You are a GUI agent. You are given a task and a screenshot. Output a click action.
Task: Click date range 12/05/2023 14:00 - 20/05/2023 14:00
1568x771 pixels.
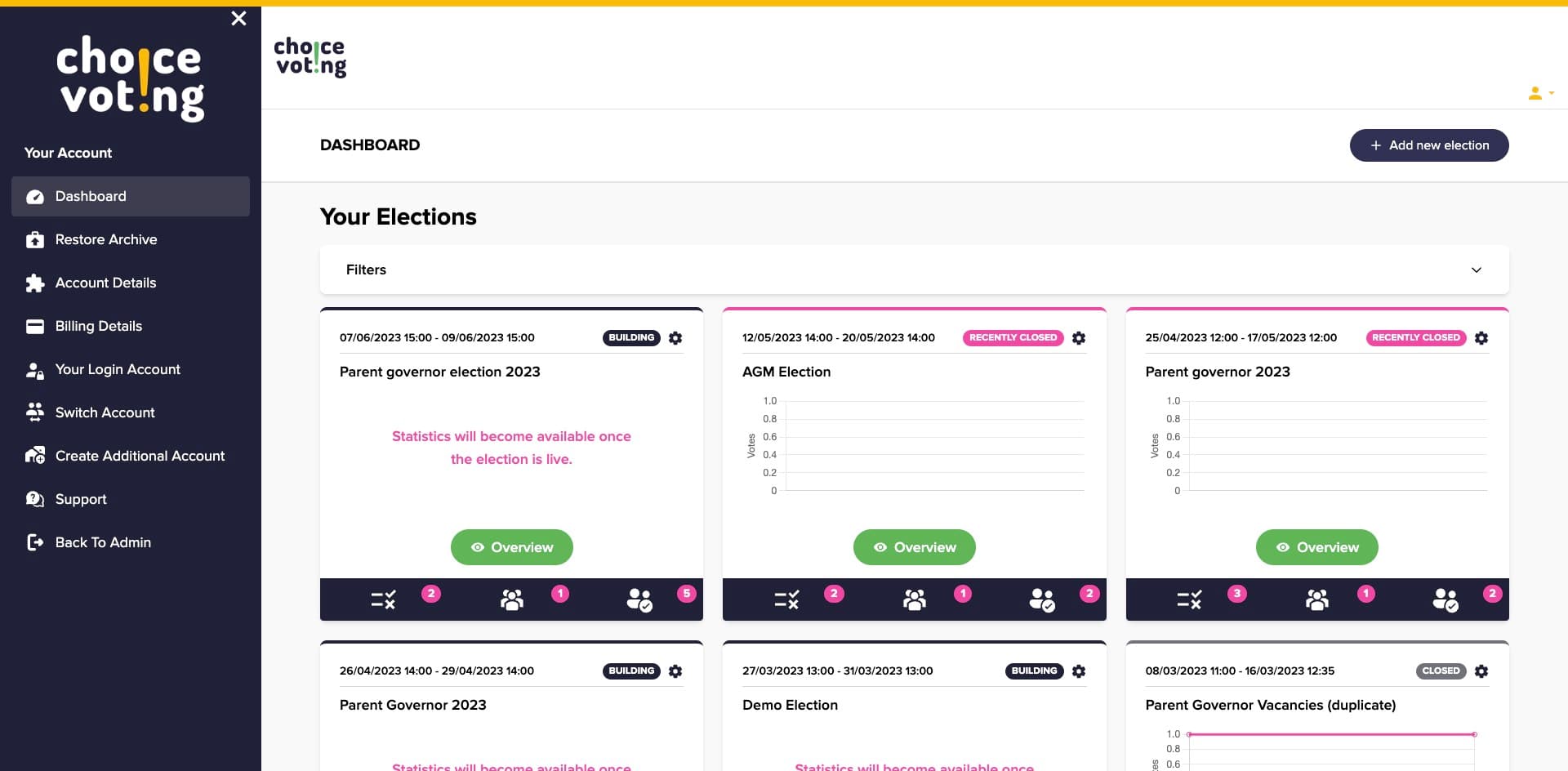839,338
